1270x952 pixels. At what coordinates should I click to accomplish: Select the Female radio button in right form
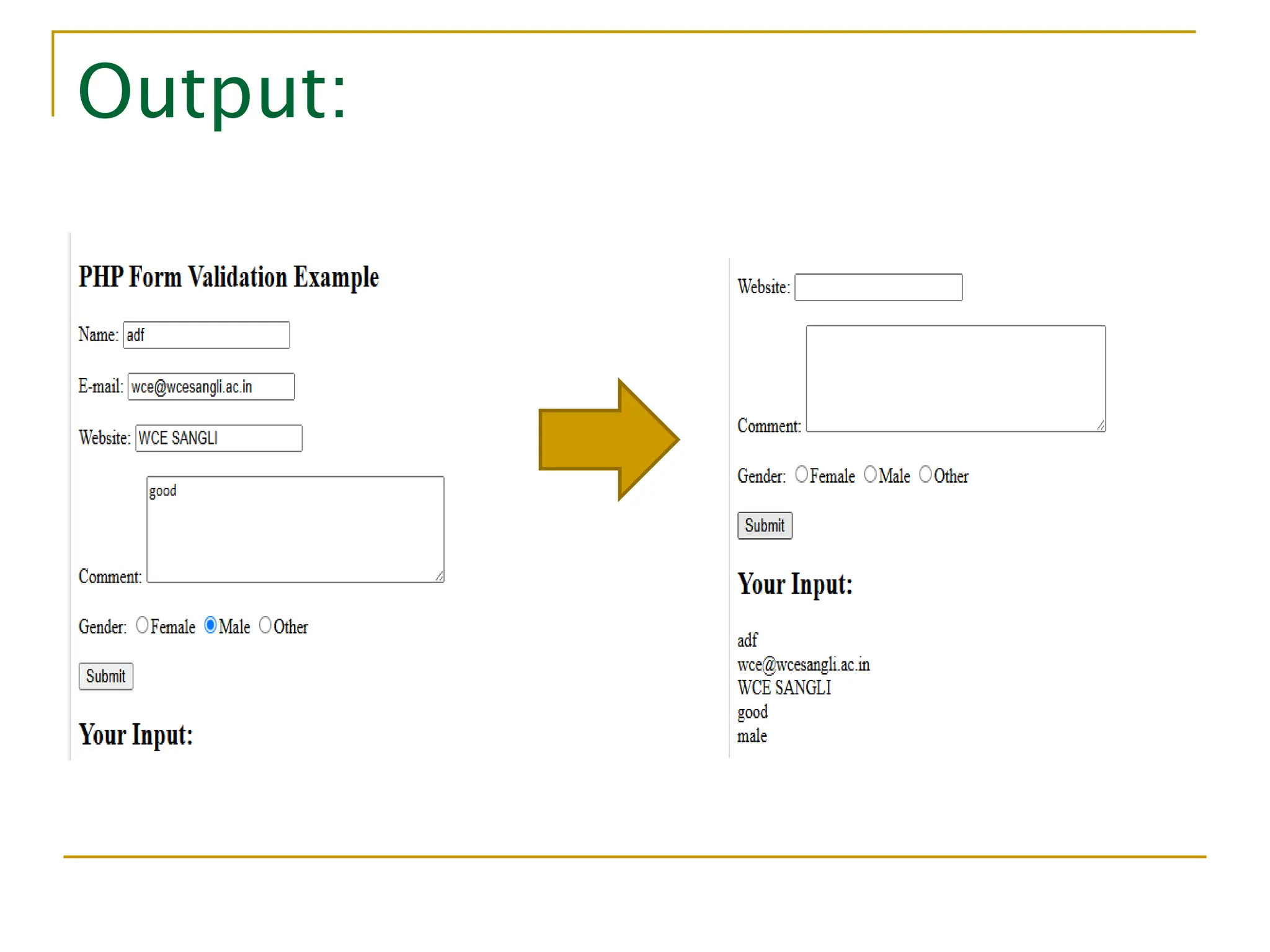801,474
